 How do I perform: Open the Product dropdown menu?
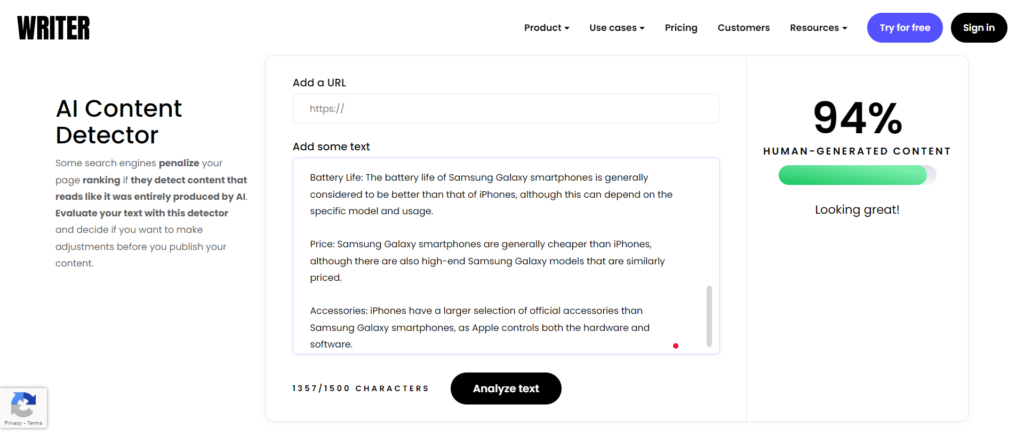coord(546,28)
